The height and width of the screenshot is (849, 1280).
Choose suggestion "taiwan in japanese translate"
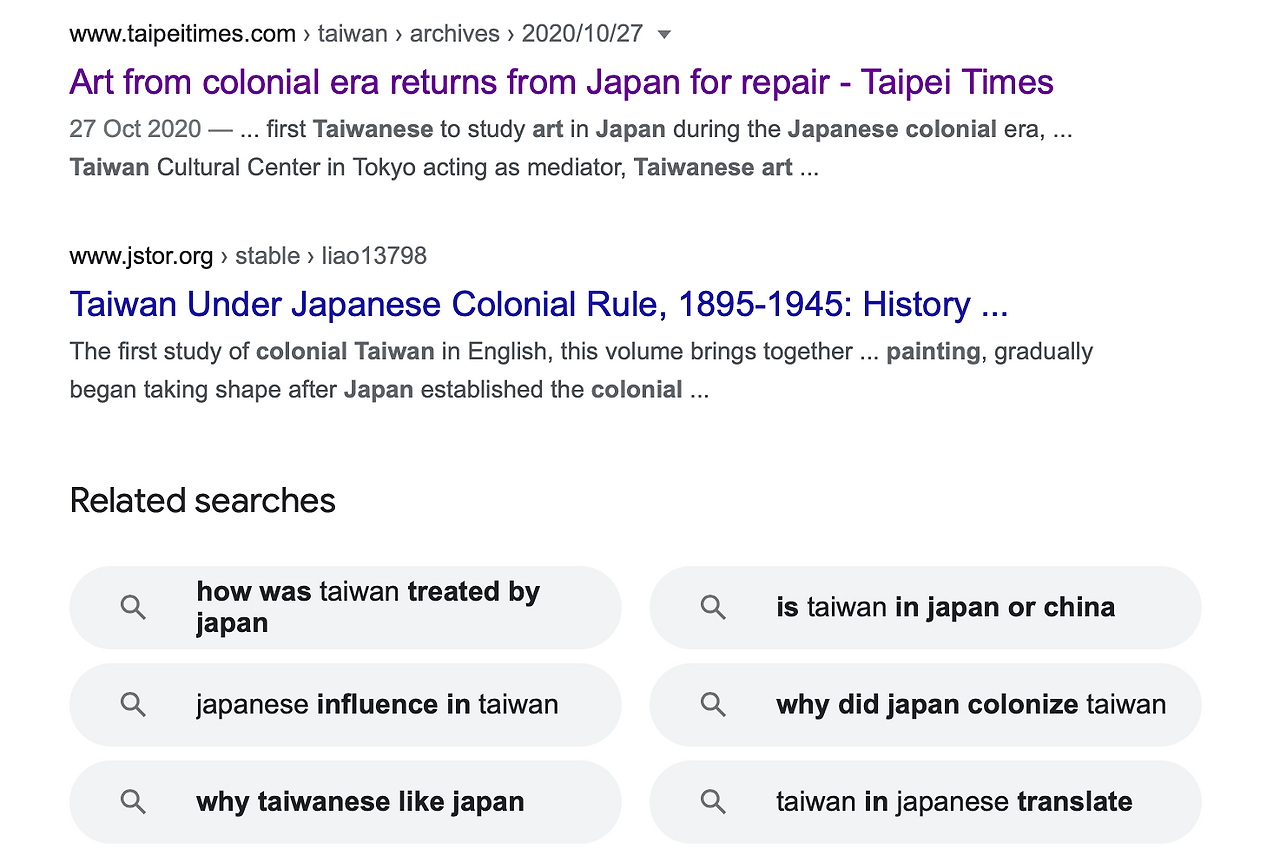coord(953,801)
